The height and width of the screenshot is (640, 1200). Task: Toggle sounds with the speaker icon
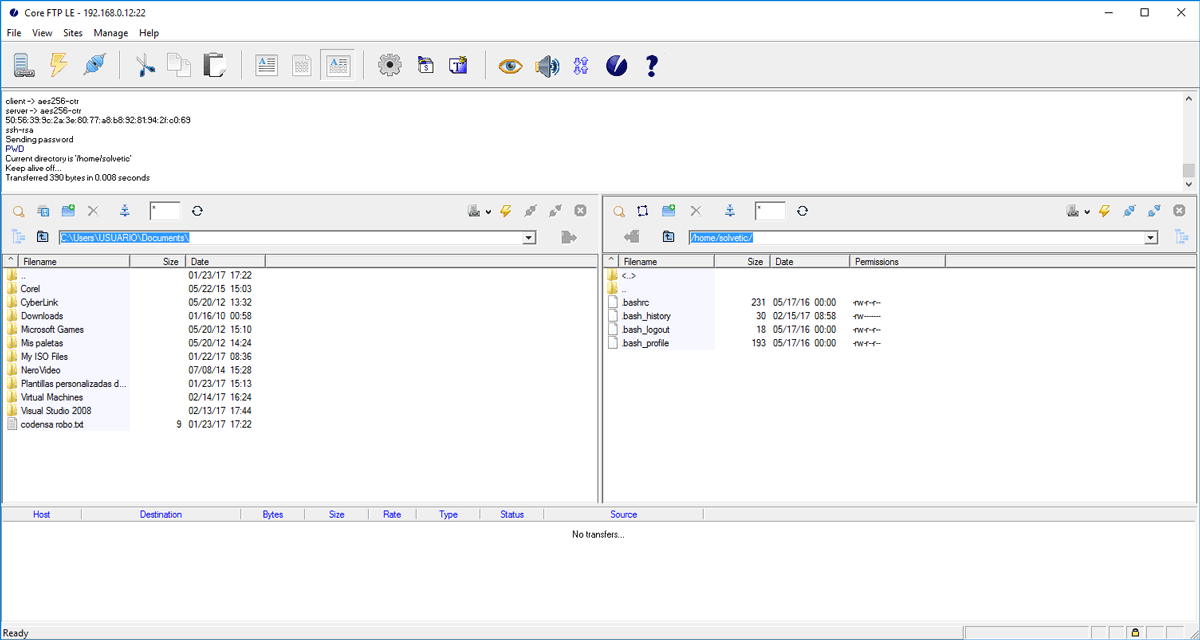tap(546, 66)
